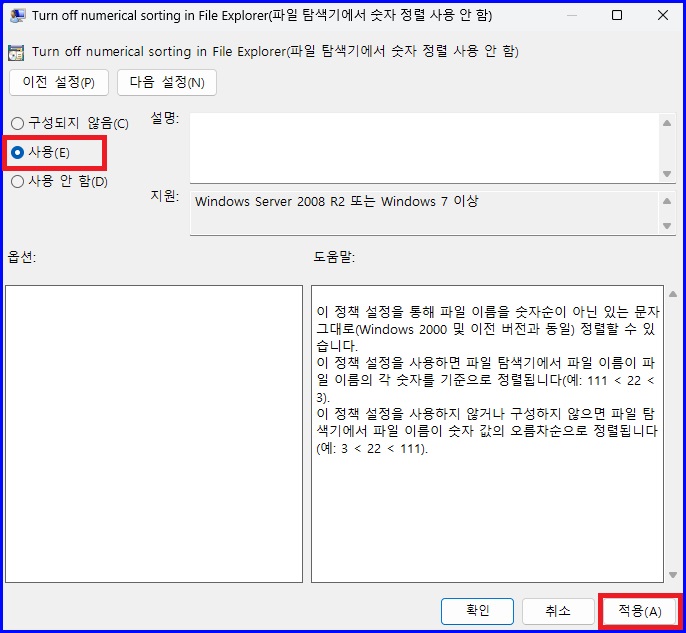686x633 pixels.
Task: Click the up arrow of 지원 box scrollbar
Action: pyautogui.click(x=667, y=201)
